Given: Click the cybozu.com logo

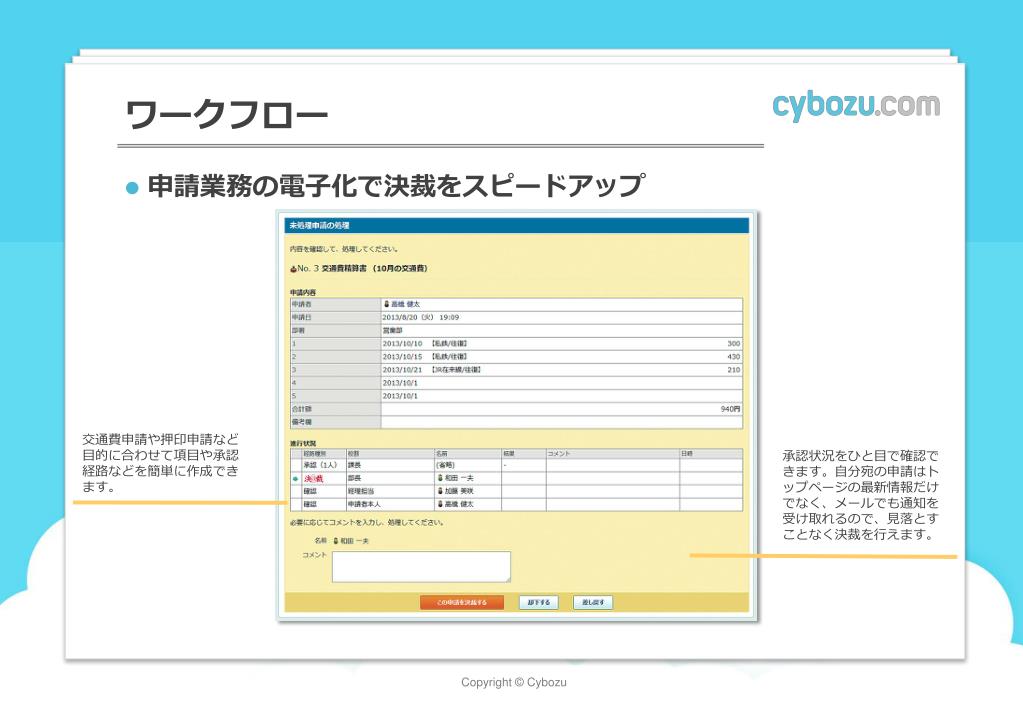Looking at the screenshot, I should pyautogui.click(x=856, y=106).
